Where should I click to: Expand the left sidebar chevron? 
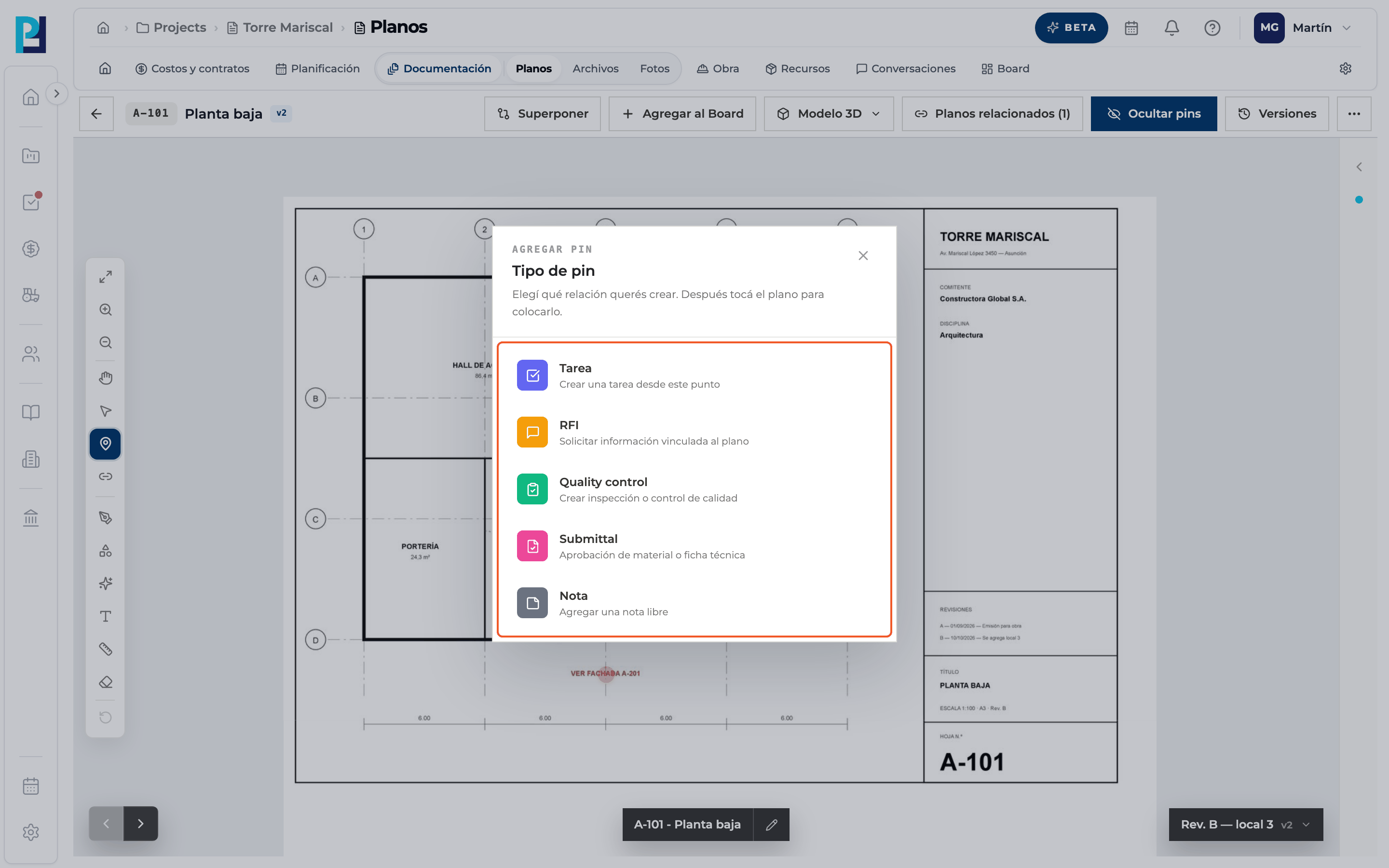tap(56, 94)
